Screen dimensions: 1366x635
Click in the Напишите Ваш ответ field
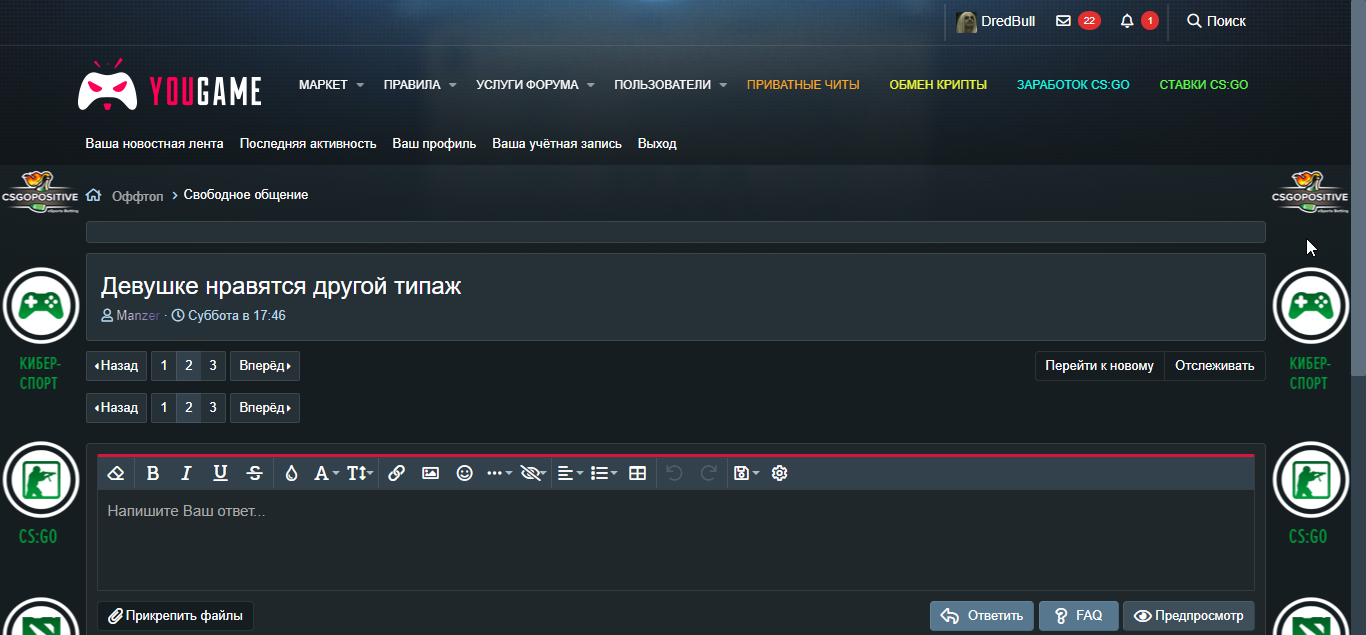[x=676, y=540]
